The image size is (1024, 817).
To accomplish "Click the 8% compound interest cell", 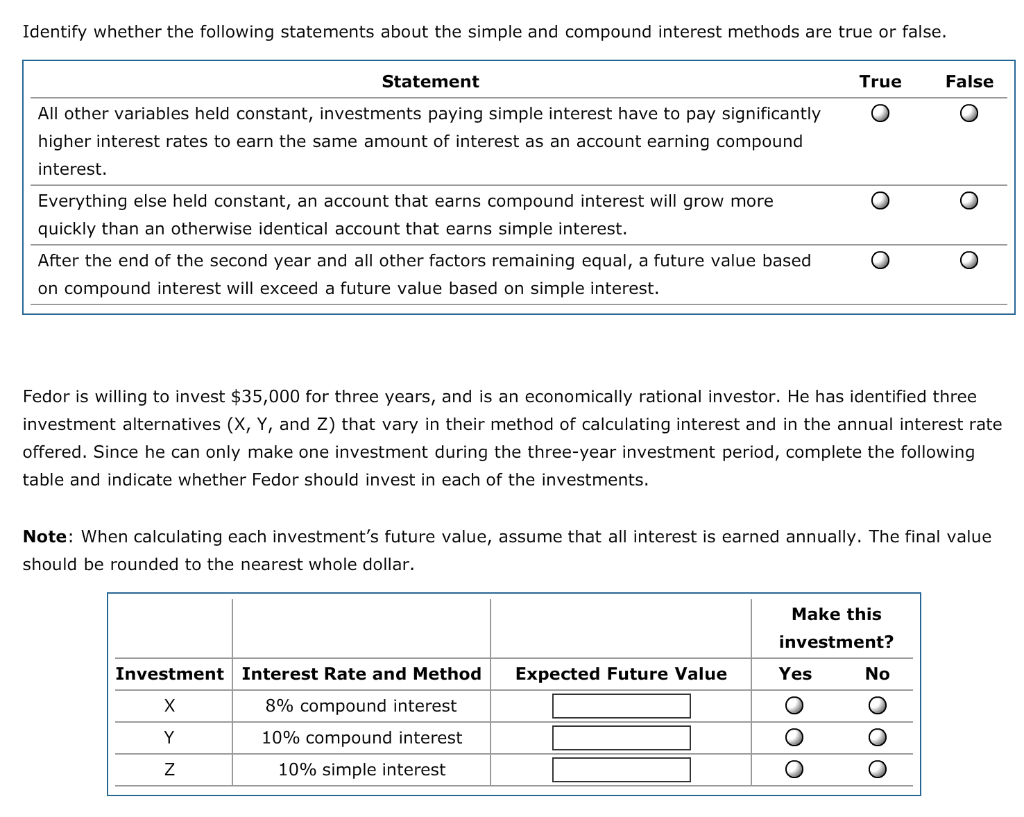I will click(361, 705).
